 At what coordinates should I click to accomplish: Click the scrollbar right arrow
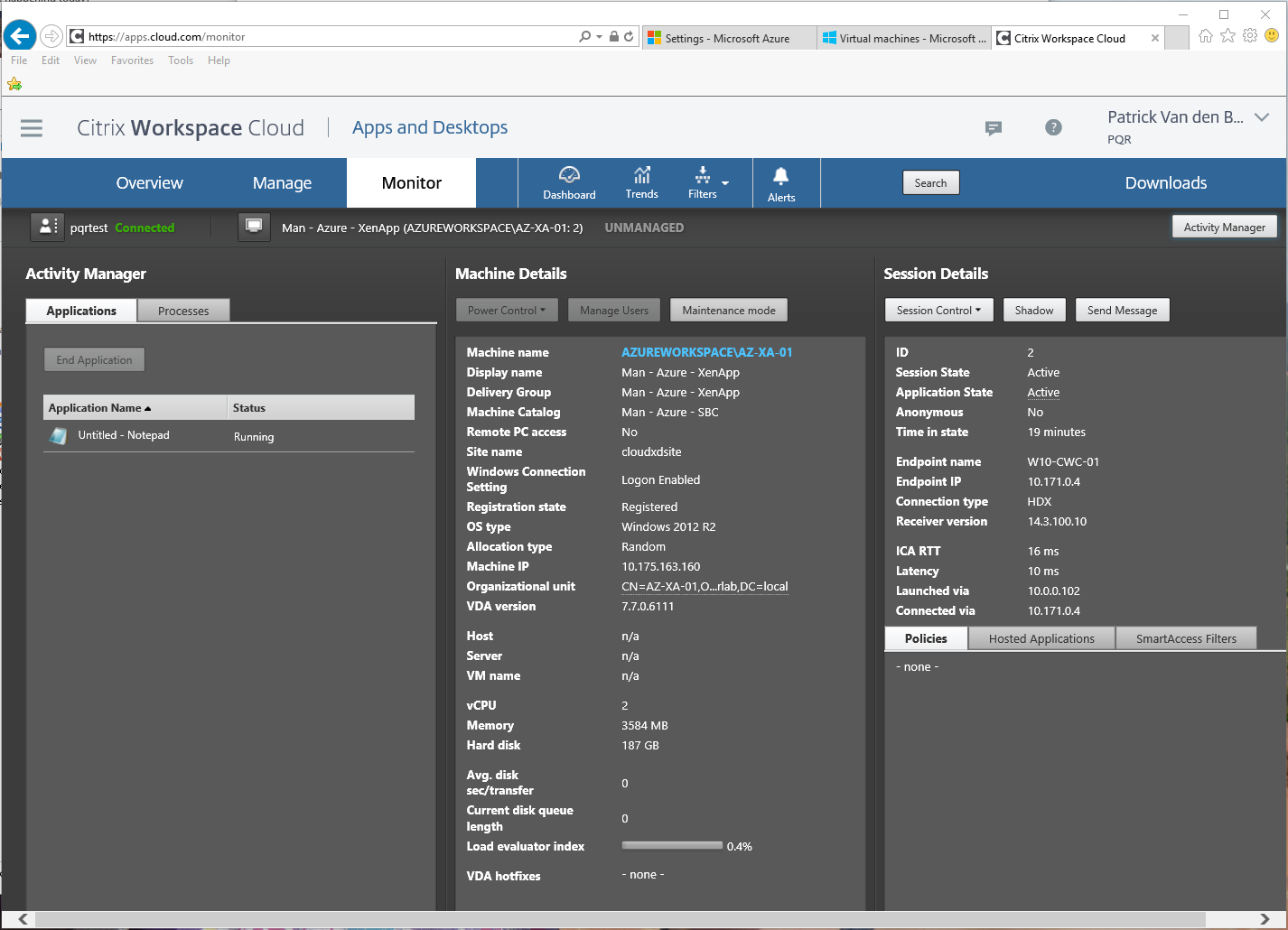[x=1265, y=919]
